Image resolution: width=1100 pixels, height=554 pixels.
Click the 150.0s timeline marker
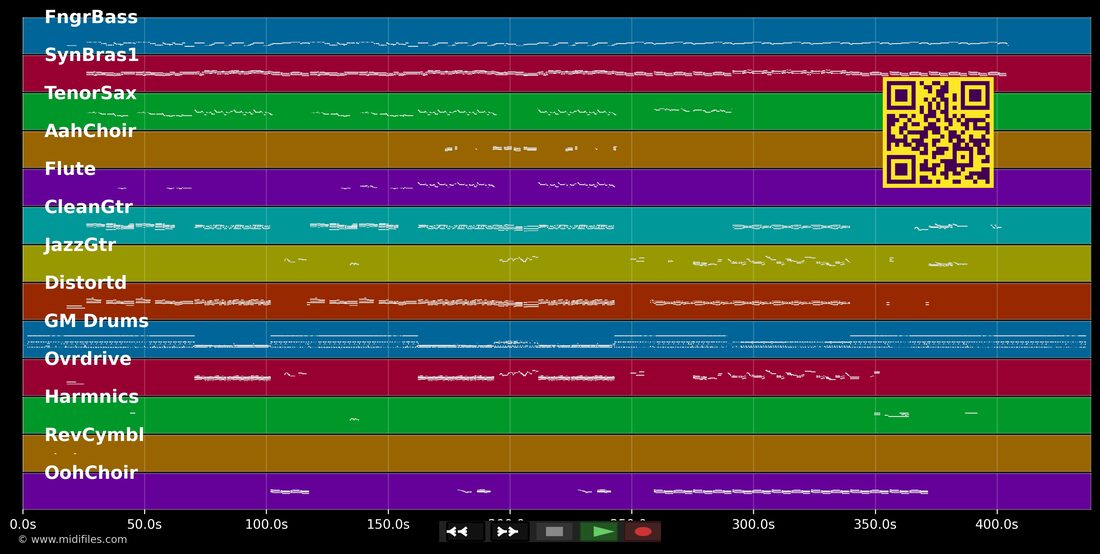click(x=388, y=525)
